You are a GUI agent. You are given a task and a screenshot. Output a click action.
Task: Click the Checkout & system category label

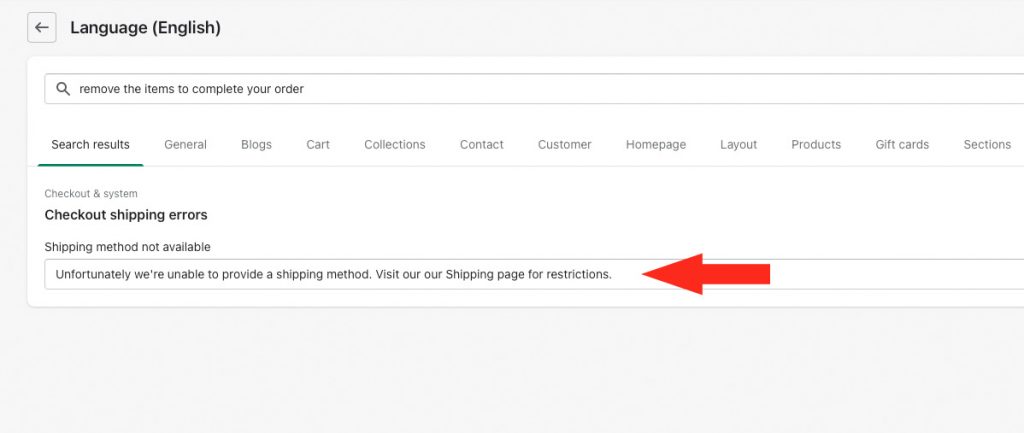pyautogui.click(x=91, y=193)
